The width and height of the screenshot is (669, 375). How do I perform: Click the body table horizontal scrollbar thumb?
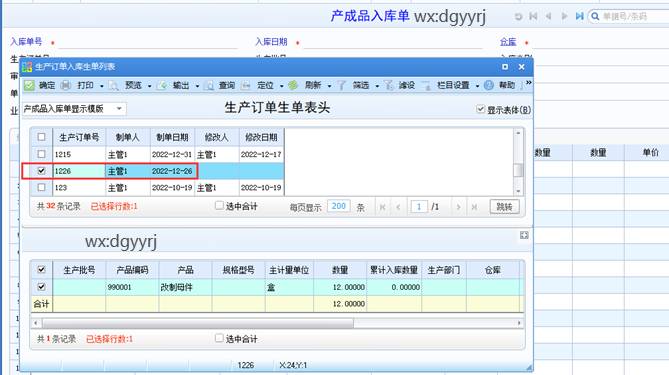pyautogui.click(x=198, y=323)
